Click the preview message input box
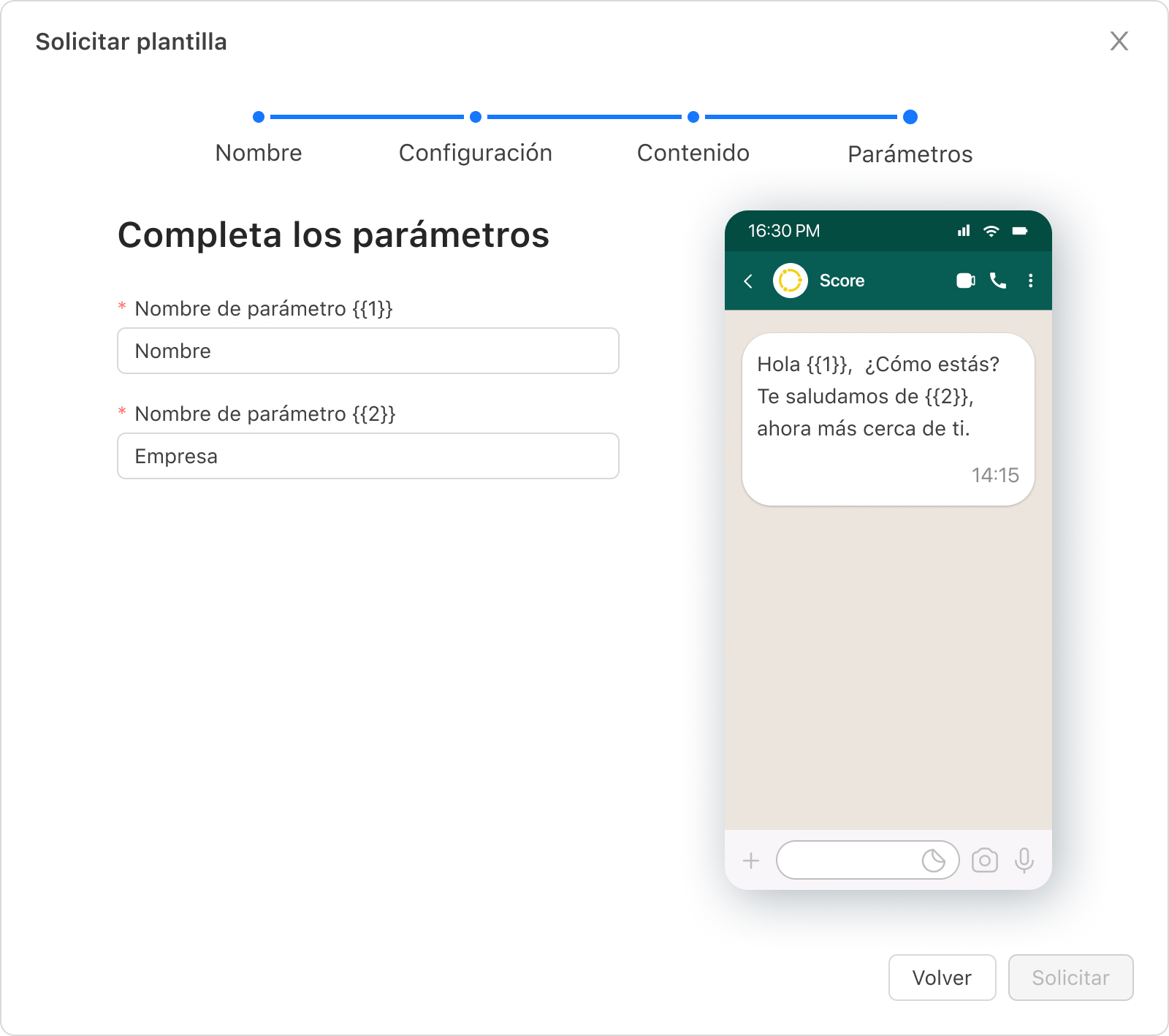The width and height of the screenshot is (1169, 1036). [x=868, y=860]
